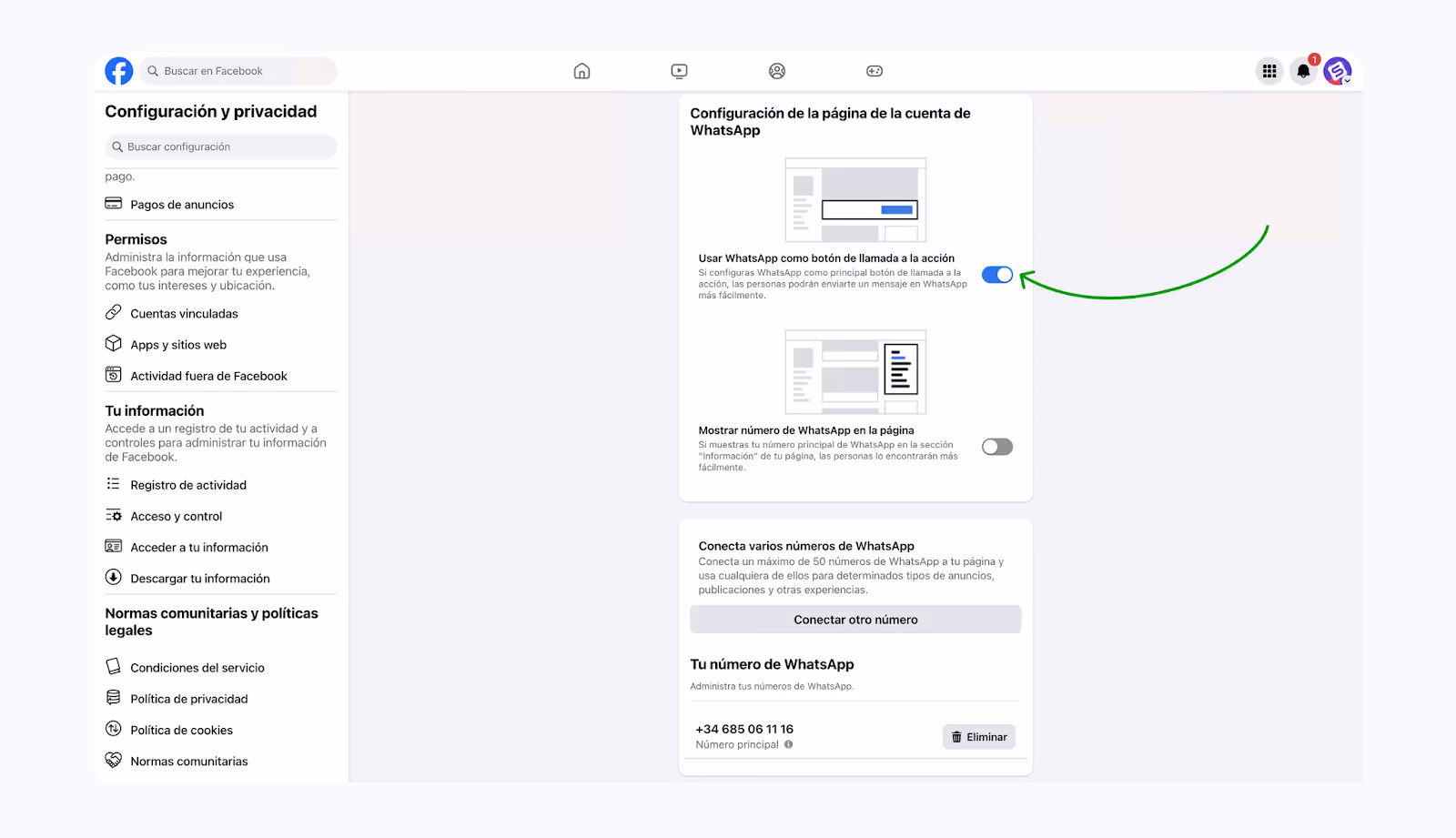Click the Actividad fuera de Facebook icon
Screen dimensions: 1456x838
click(114, 375)
